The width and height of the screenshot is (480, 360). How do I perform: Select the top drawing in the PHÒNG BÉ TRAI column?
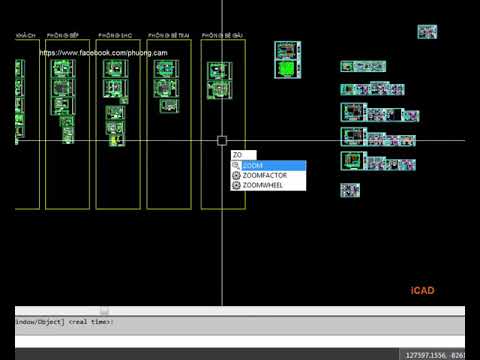coord(166,69)
